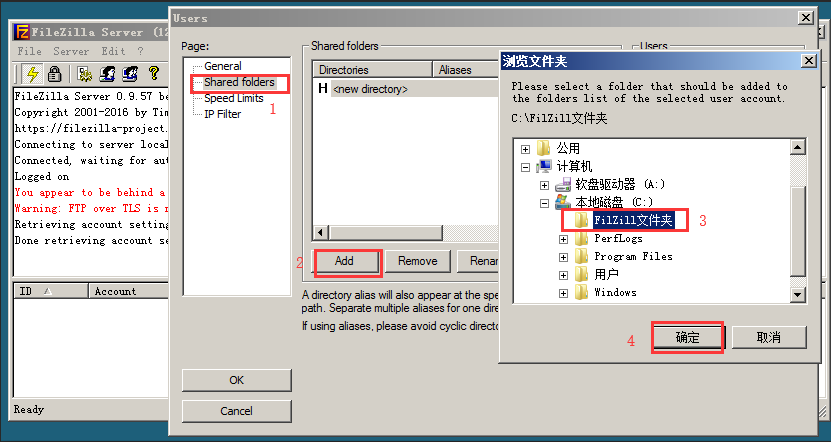Switch to the Speed Limits page
This screenshot has height=442, width=831.
(x=234, y=98)
